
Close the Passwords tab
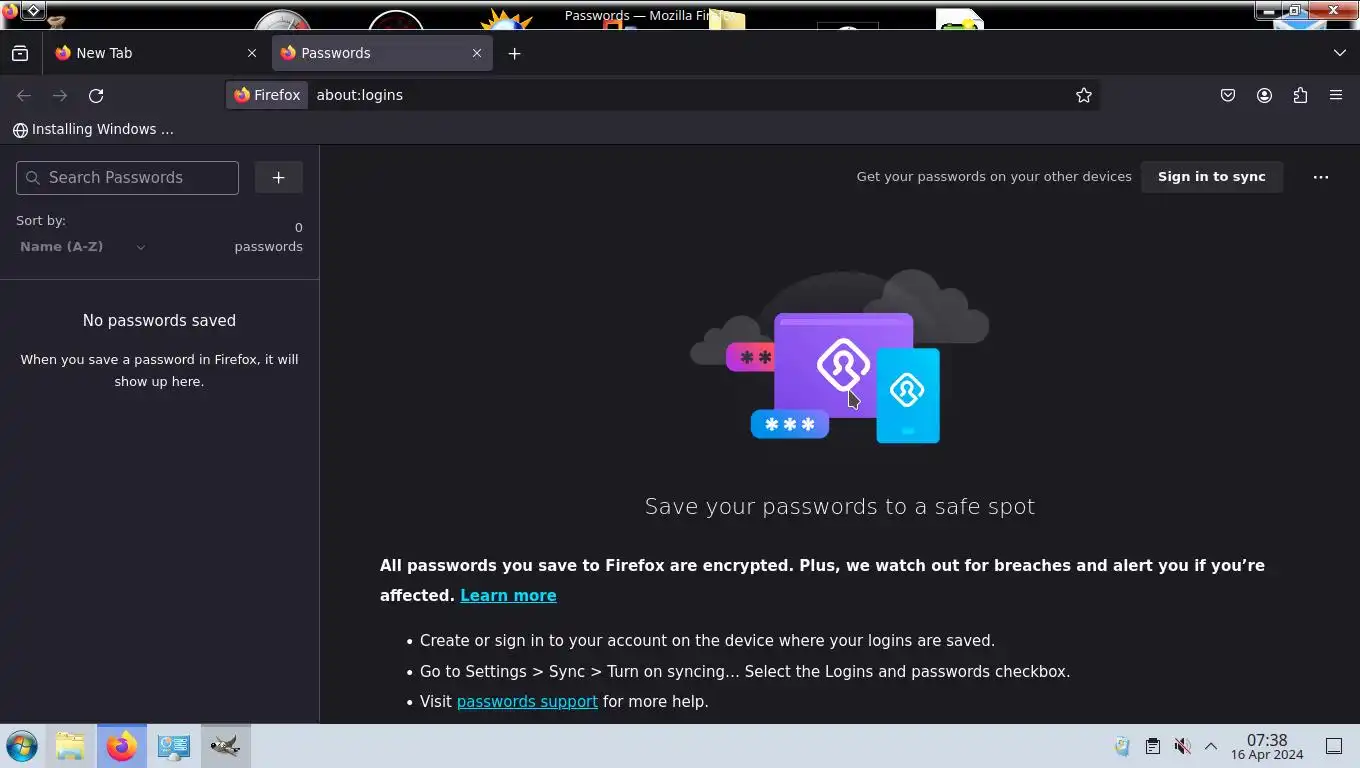pyautogui.click(x=477, y=53)
